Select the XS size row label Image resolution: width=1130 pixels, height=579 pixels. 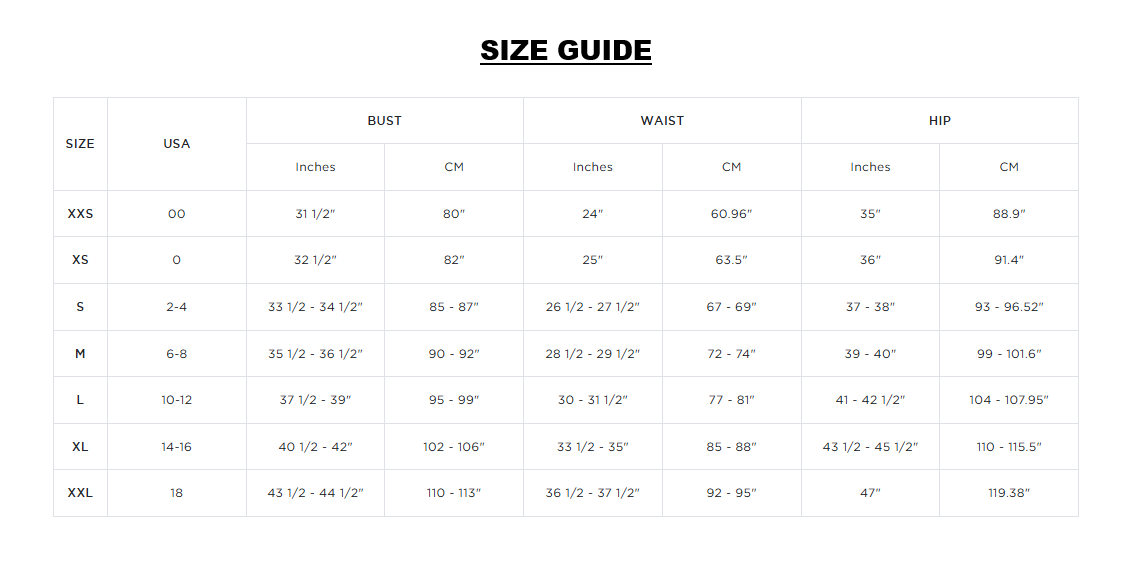80,260
